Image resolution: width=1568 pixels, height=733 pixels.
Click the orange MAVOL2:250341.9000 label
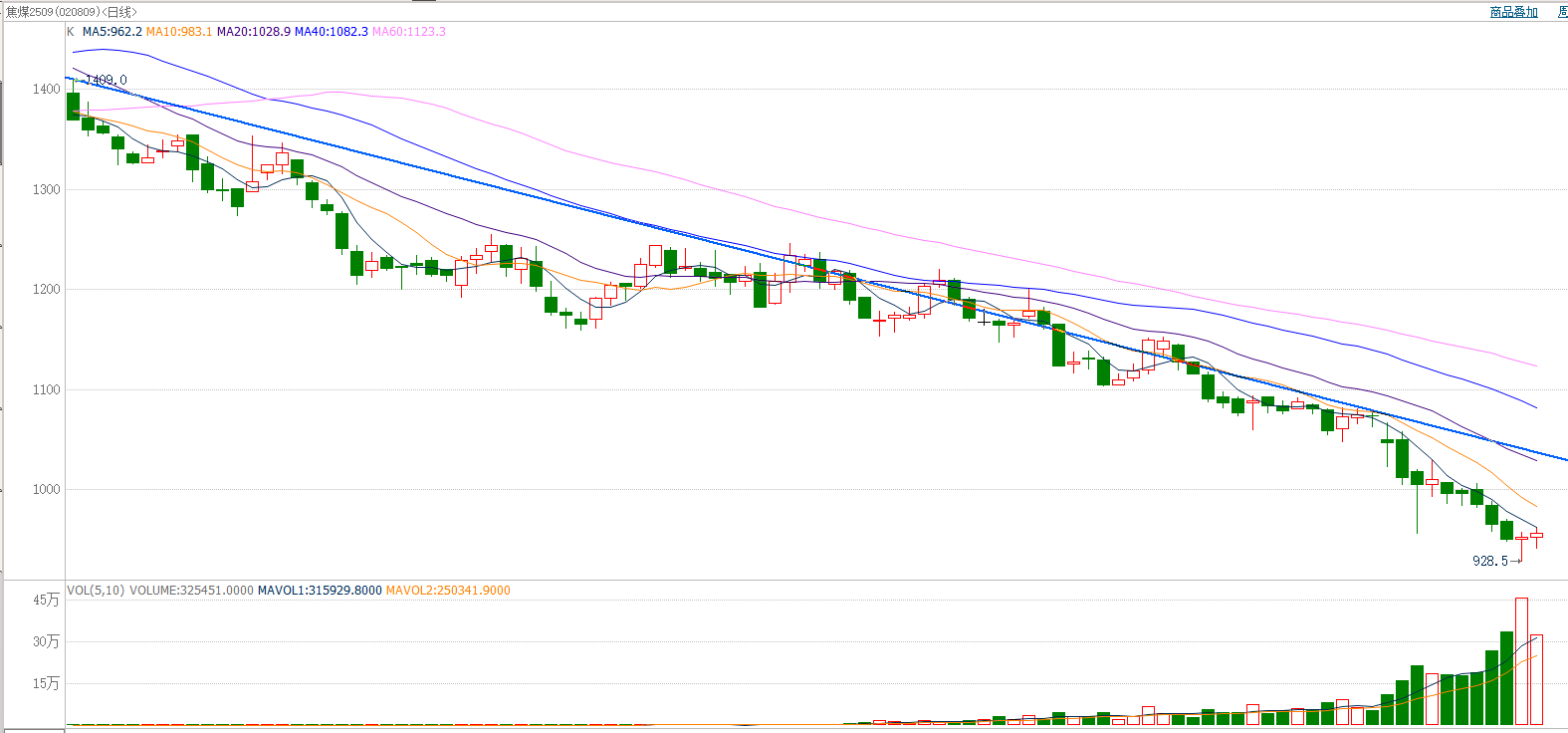pyautogui.click(x=448, y=591)
